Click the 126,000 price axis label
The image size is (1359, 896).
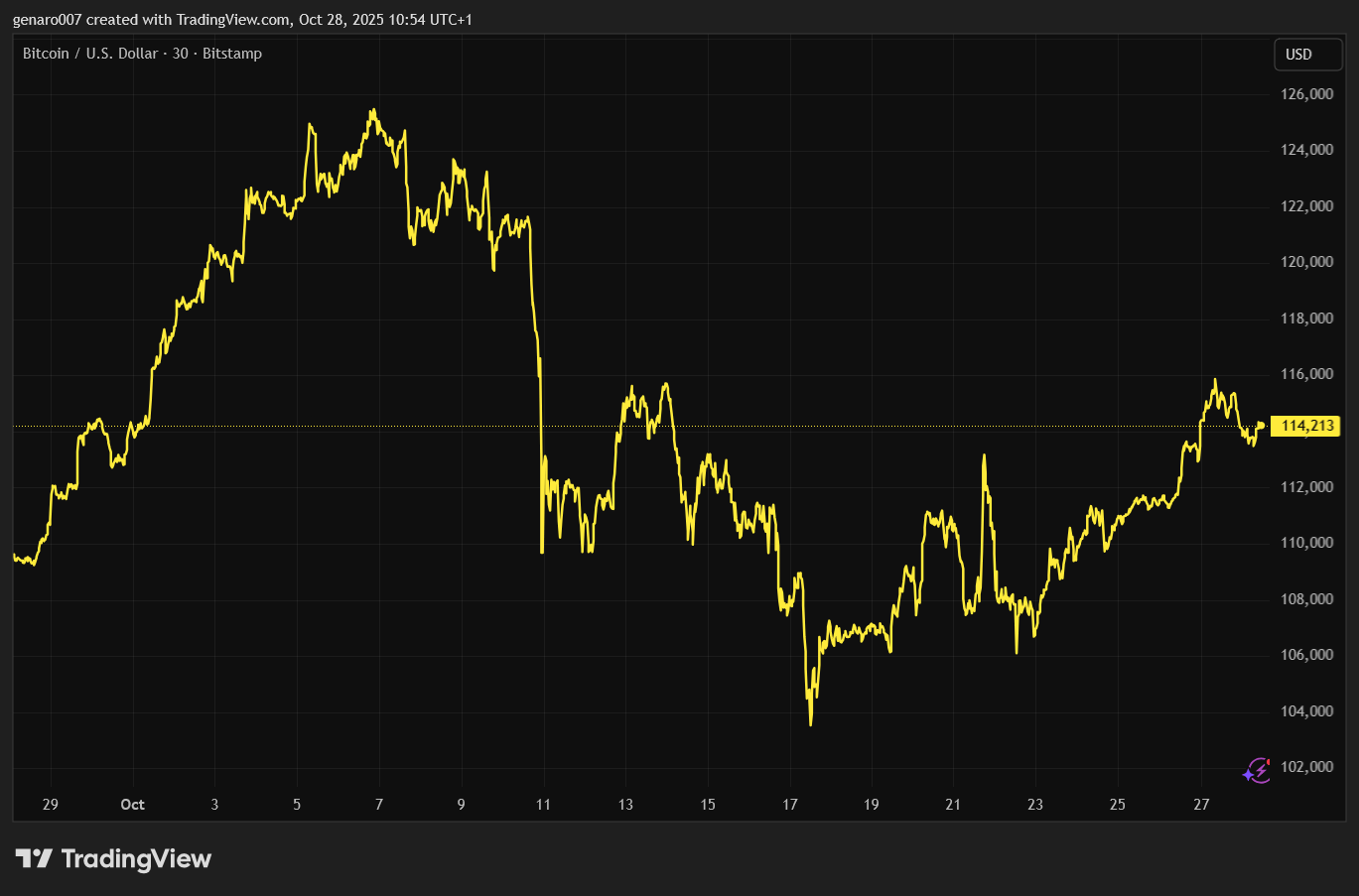tap(1307, 94)
